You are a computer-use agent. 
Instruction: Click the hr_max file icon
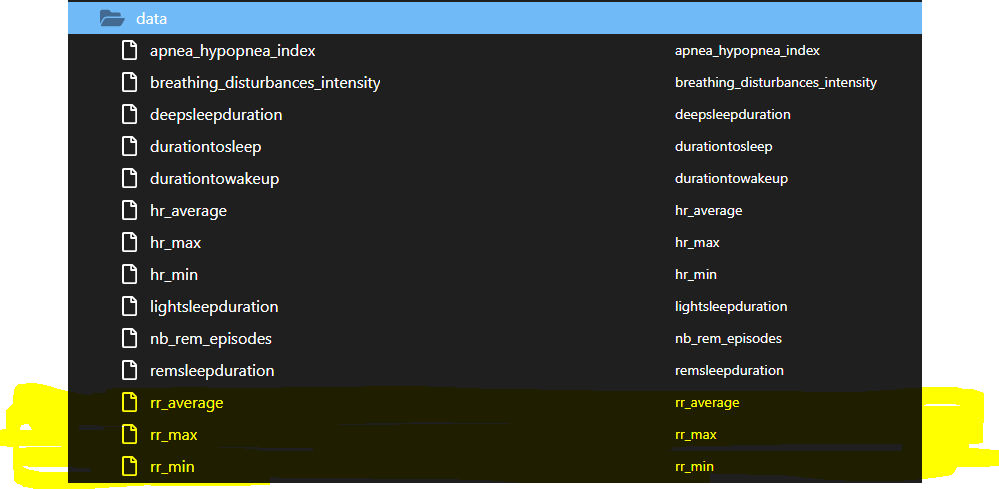129,243
